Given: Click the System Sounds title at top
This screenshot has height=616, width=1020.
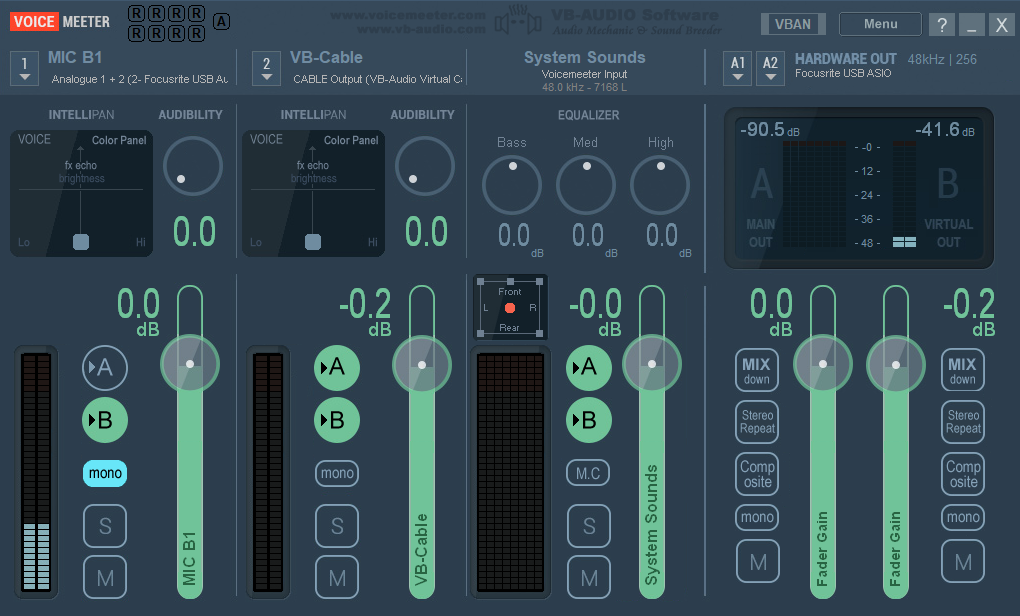Looking at the screenshot, I should point(585,57).
